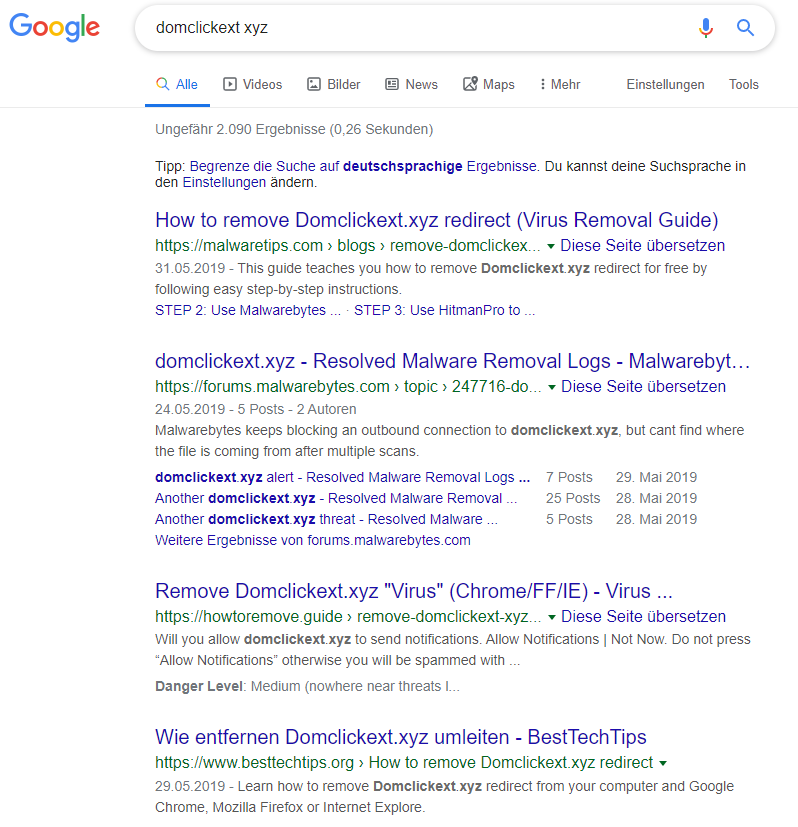Open the Maps tab

pyautogui.click(x=488, y=84)
